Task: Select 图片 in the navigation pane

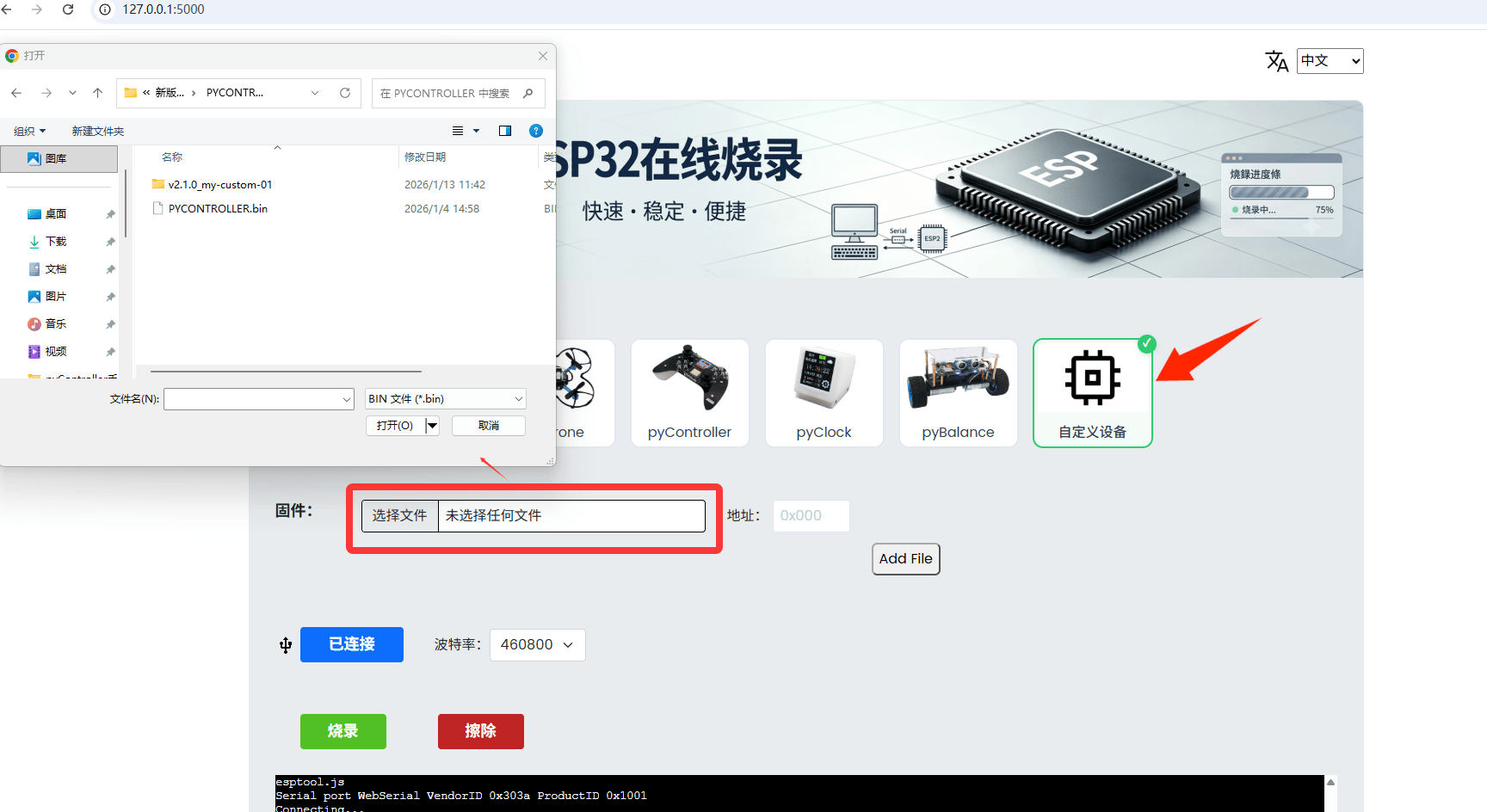Action: (56, 296)
